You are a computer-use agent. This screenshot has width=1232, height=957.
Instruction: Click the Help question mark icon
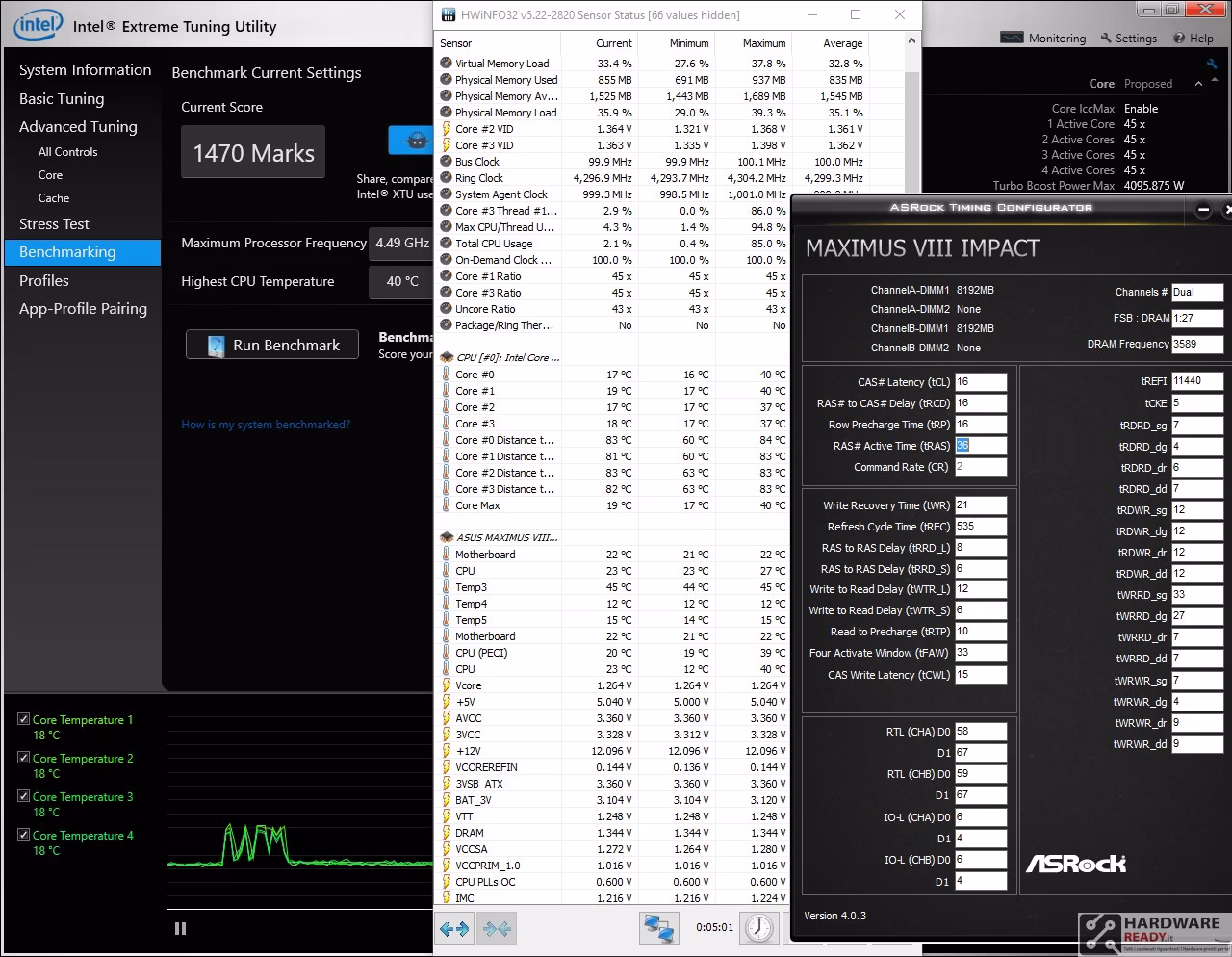click(x=1179, y=39)
